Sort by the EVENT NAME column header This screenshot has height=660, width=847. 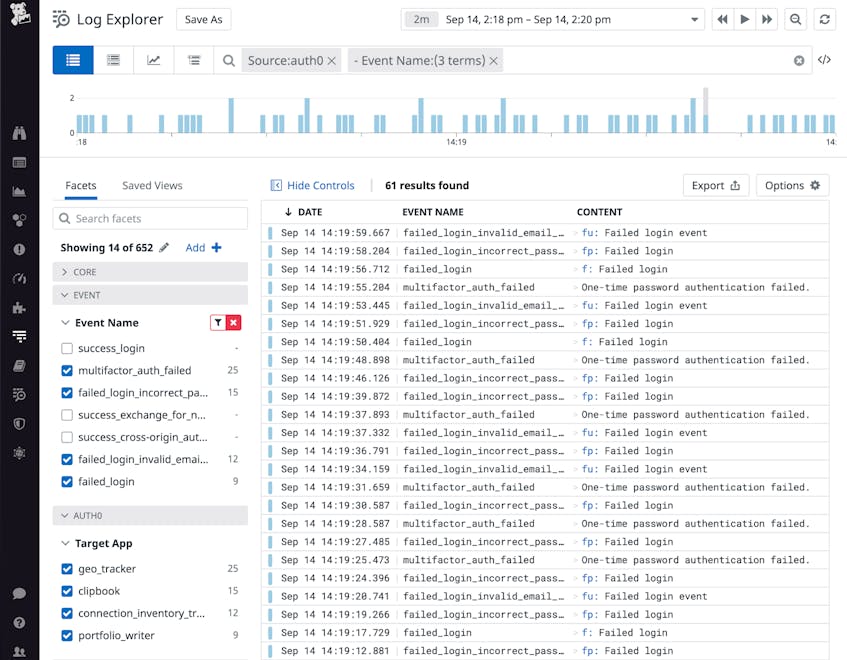pos(433,212)
